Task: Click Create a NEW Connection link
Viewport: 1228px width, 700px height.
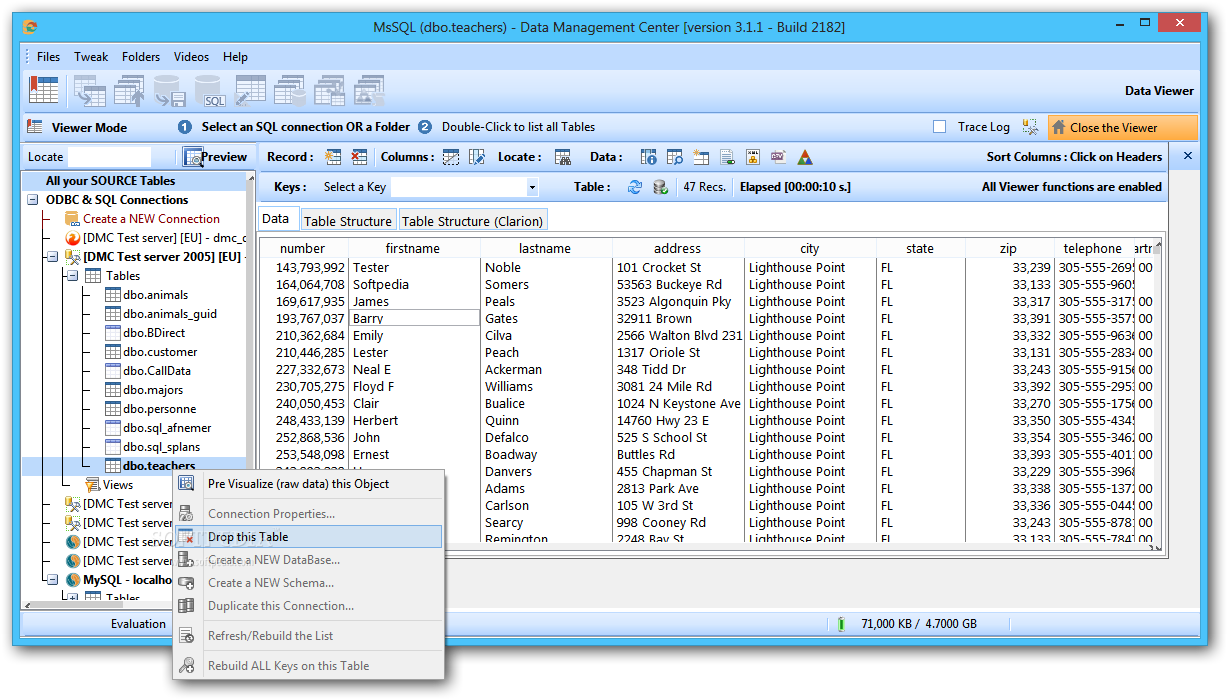Action: pyautogui.click(x=151, y=219)
